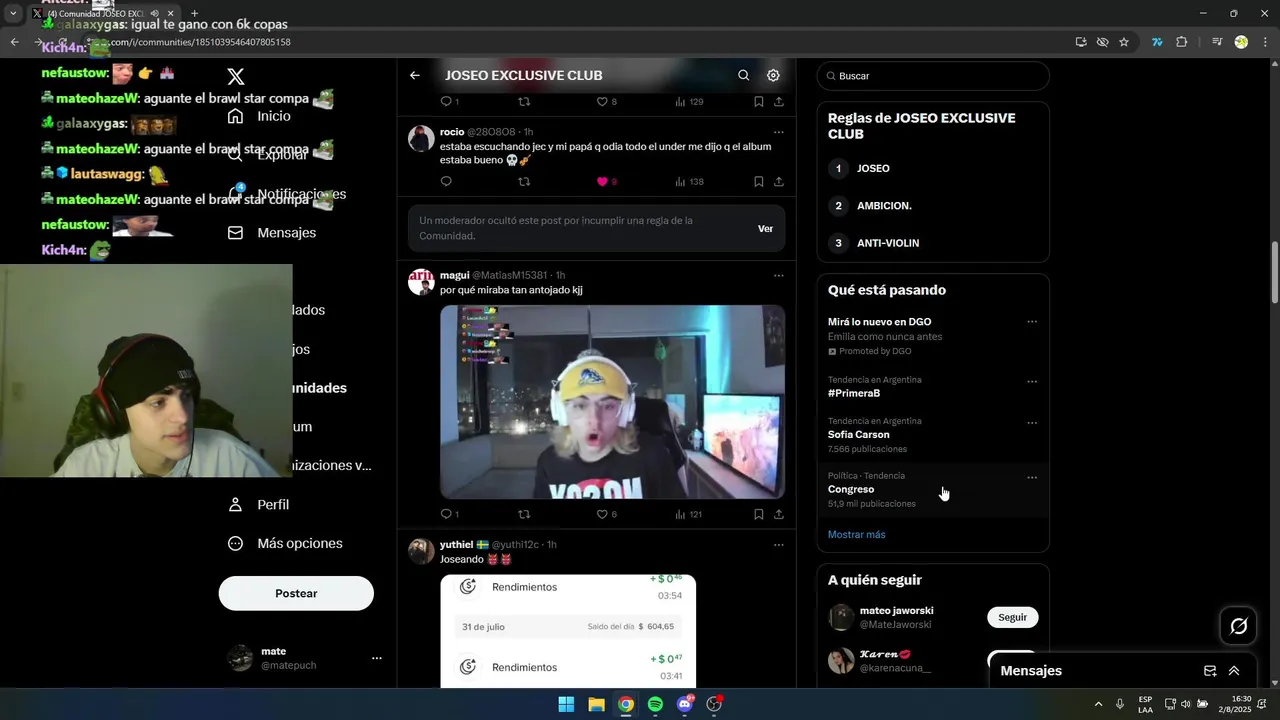Open more options for #PrimeraB trend
Viewport: 1280px width, 720px height.
(1032, 382)
